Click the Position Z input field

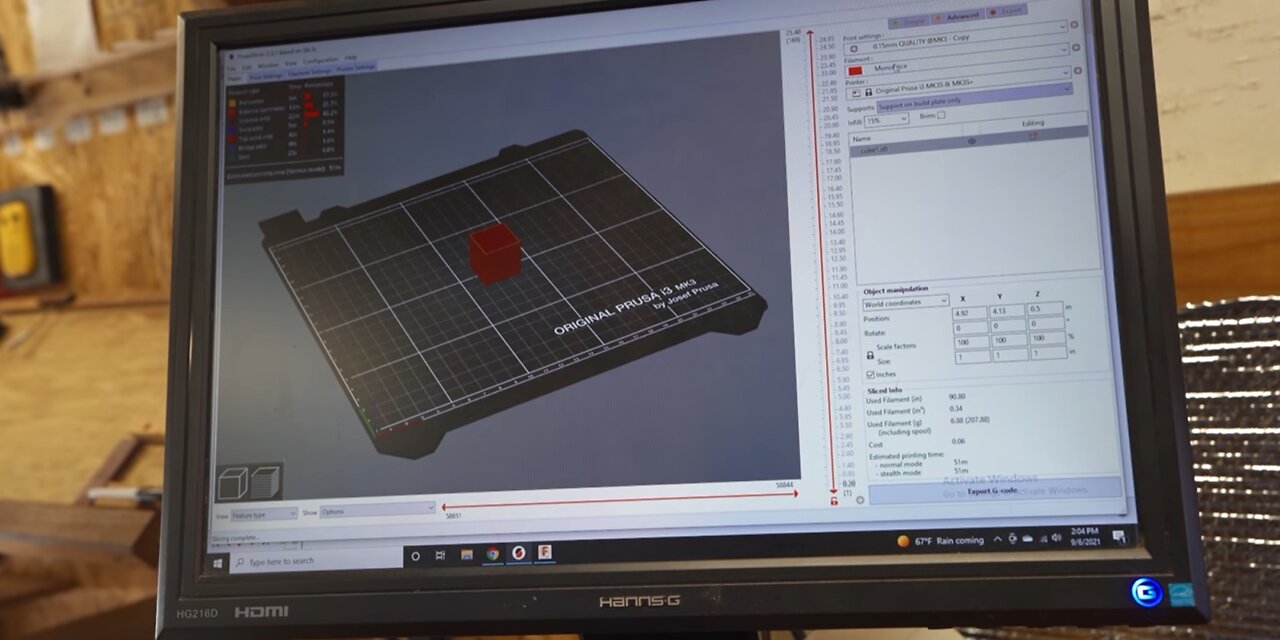click(1045, 308)
